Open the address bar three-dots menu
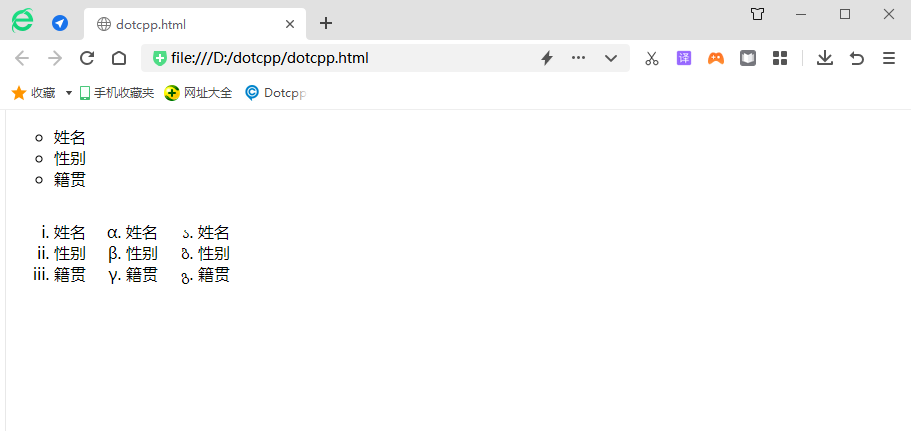This screenshot has height=431, width=911. [x=578, y=58]
